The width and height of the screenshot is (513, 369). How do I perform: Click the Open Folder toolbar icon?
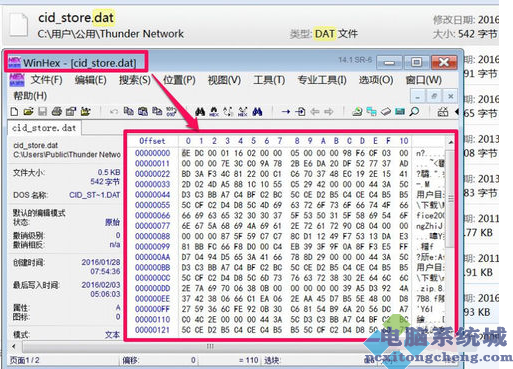(85, 112)
